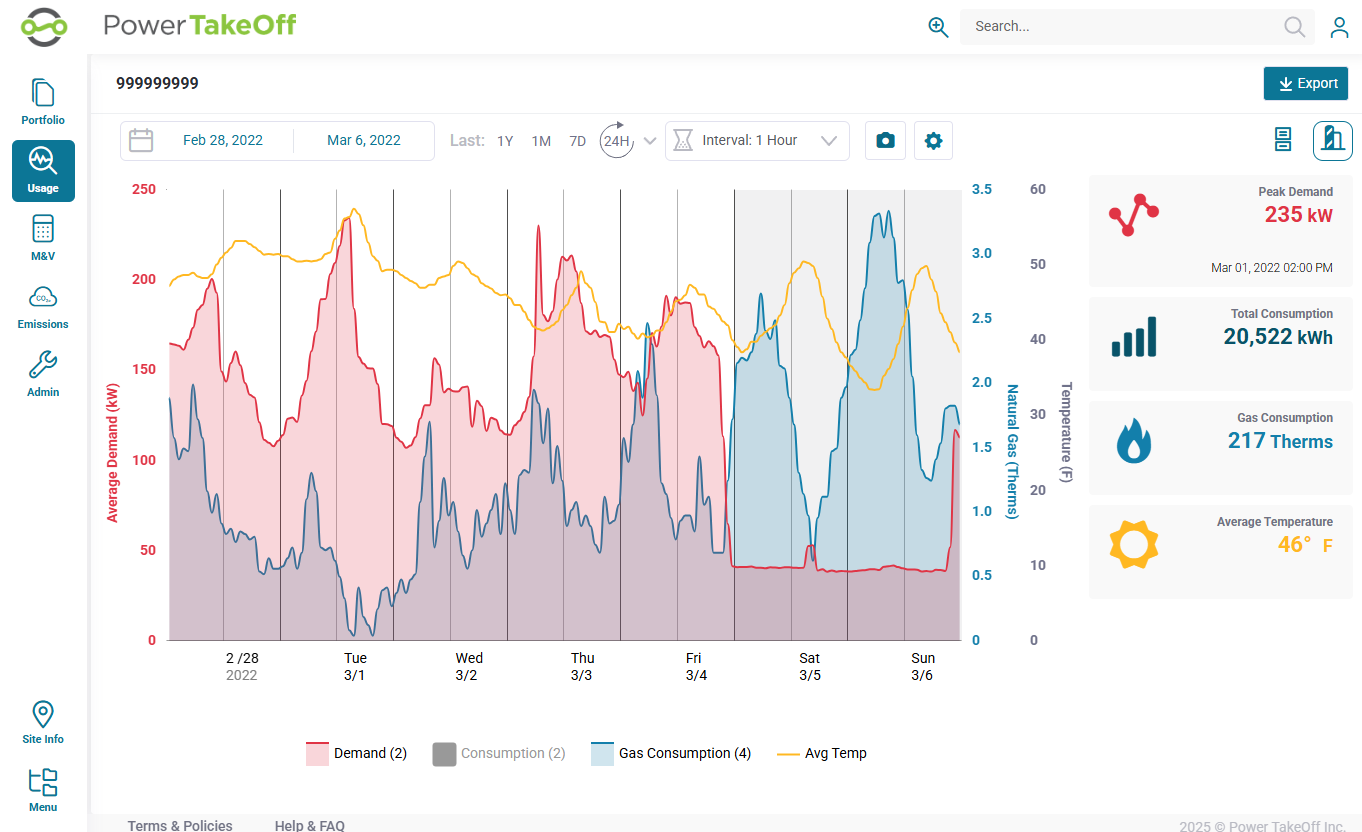Toggle Avg Temp yellow line swatch
Image resolution: width=1362 pixels, height=832 pixels.
point(788,754)
